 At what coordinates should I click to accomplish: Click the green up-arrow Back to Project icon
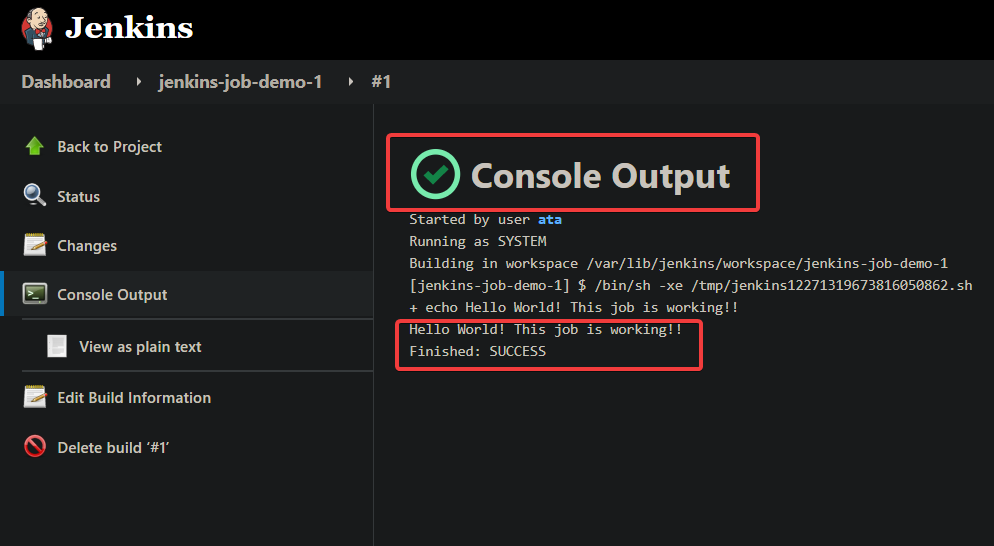[x=35, y=146]
